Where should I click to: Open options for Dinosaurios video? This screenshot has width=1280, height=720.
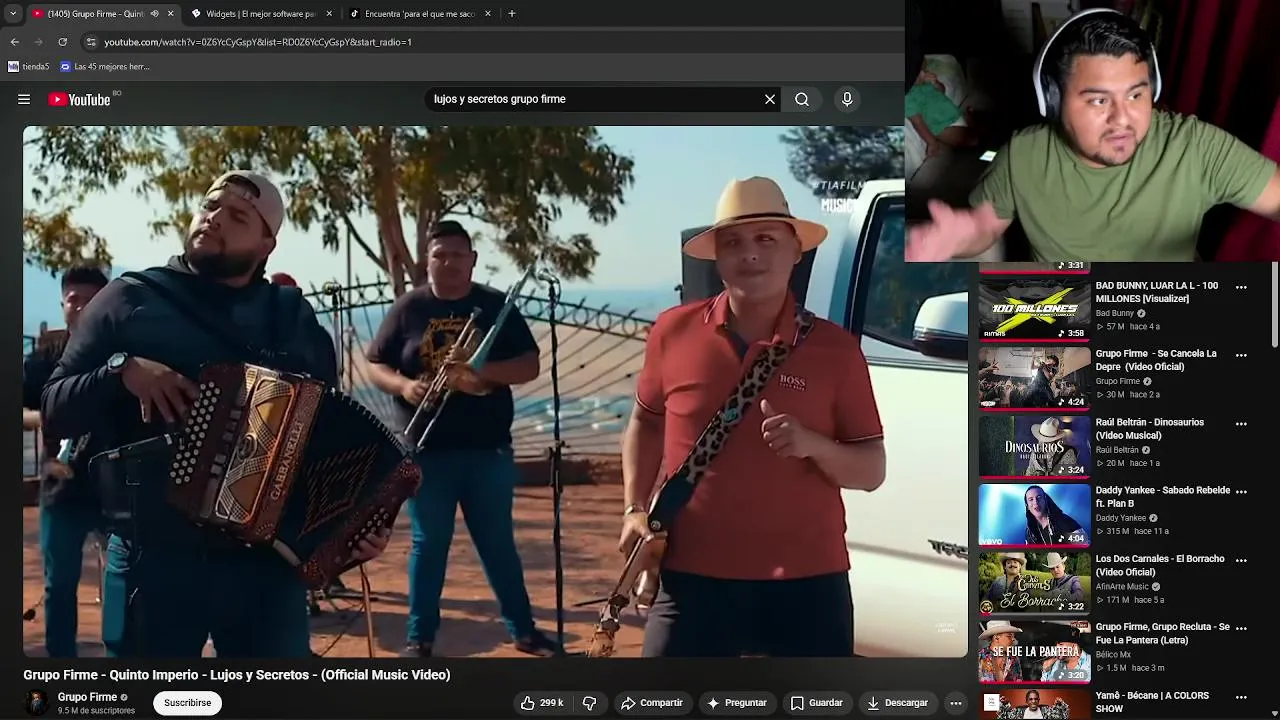(1241, 424)
